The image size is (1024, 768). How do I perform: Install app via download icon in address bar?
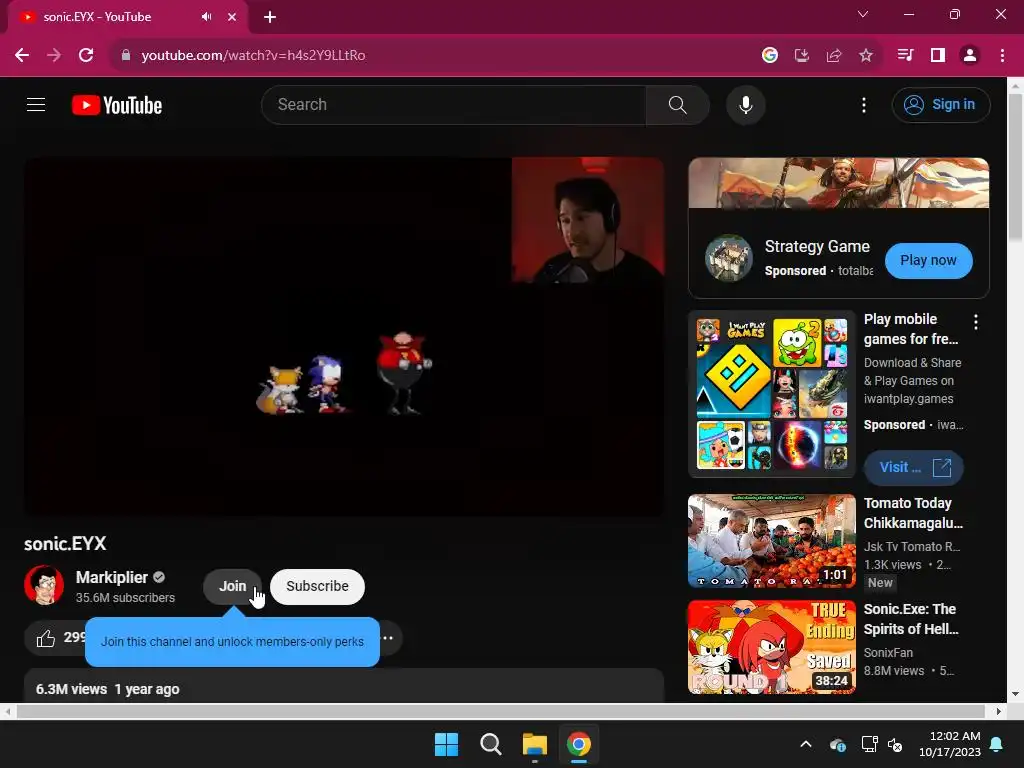[x=801, y=56]
